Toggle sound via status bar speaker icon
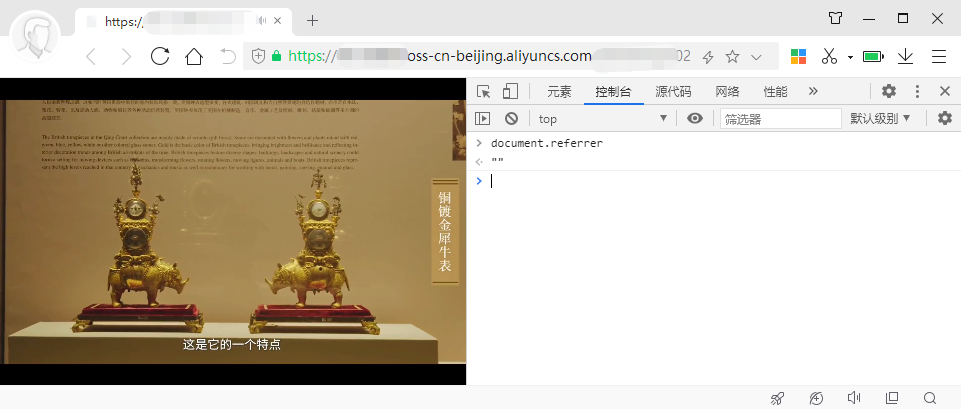961x409 pixels. (854, 398)
